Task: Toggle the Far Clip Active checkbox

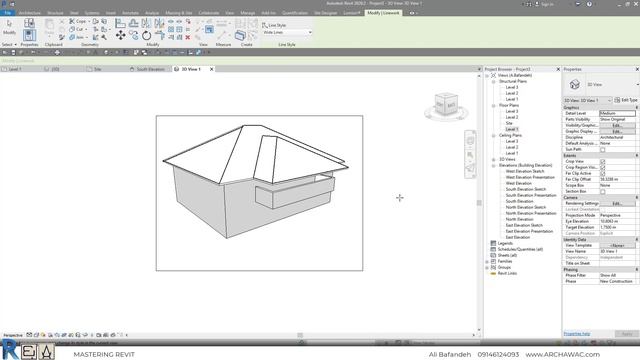Action: (602, 173)
